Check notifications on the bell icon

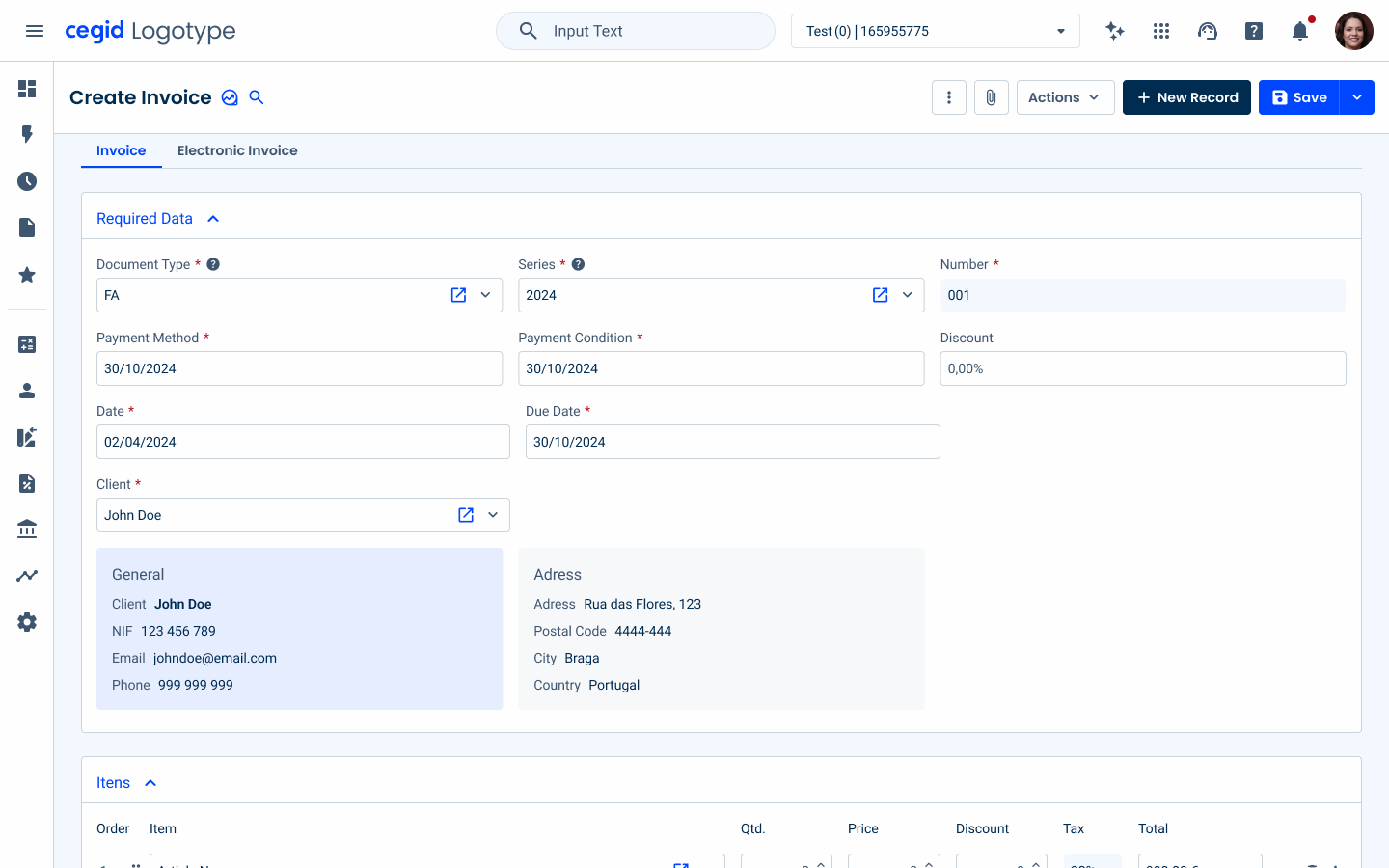point(1299,30)
